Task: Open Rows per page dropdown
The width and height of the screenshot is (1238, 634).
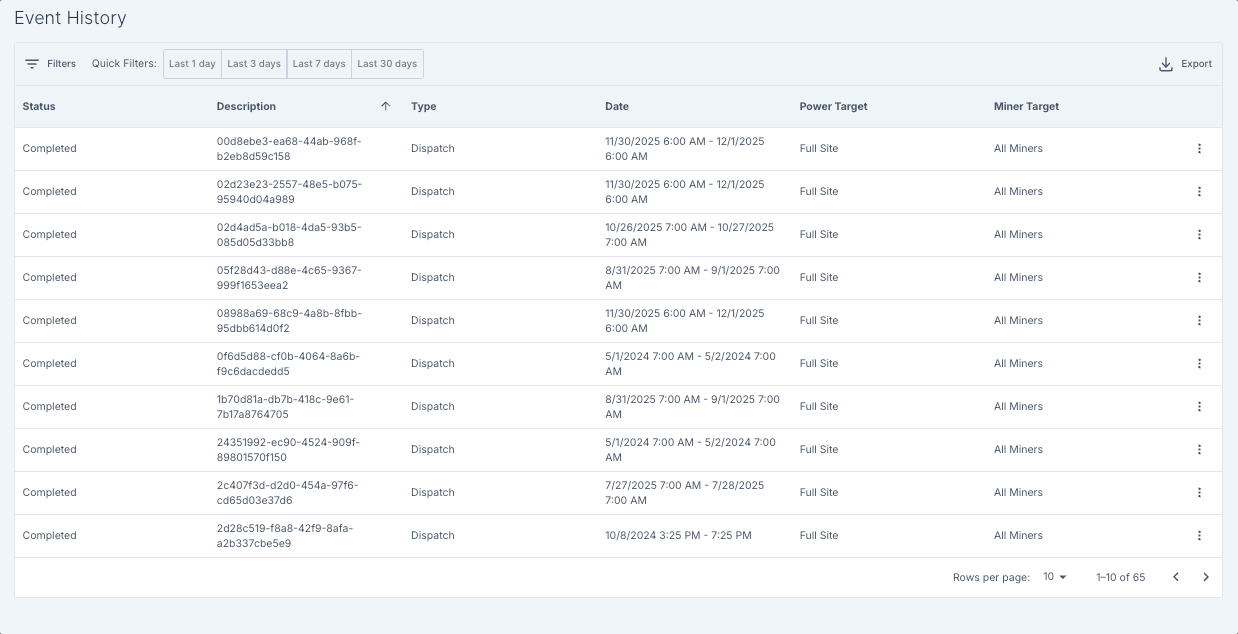Action: (1054, 577)
